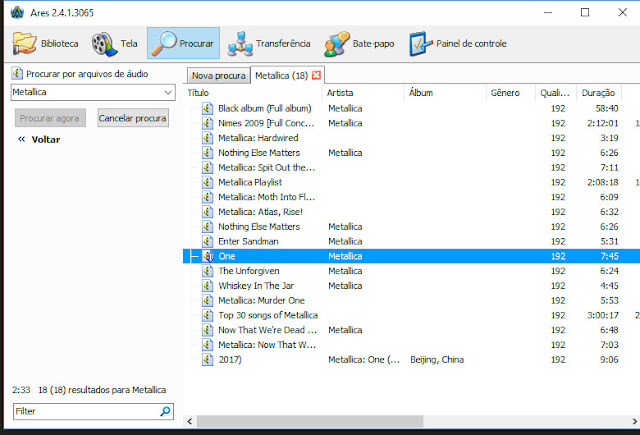Viewport: 640px width, 435px height.
Task: Click the scrollbar right arrow
Action: (x=635, y=421)
